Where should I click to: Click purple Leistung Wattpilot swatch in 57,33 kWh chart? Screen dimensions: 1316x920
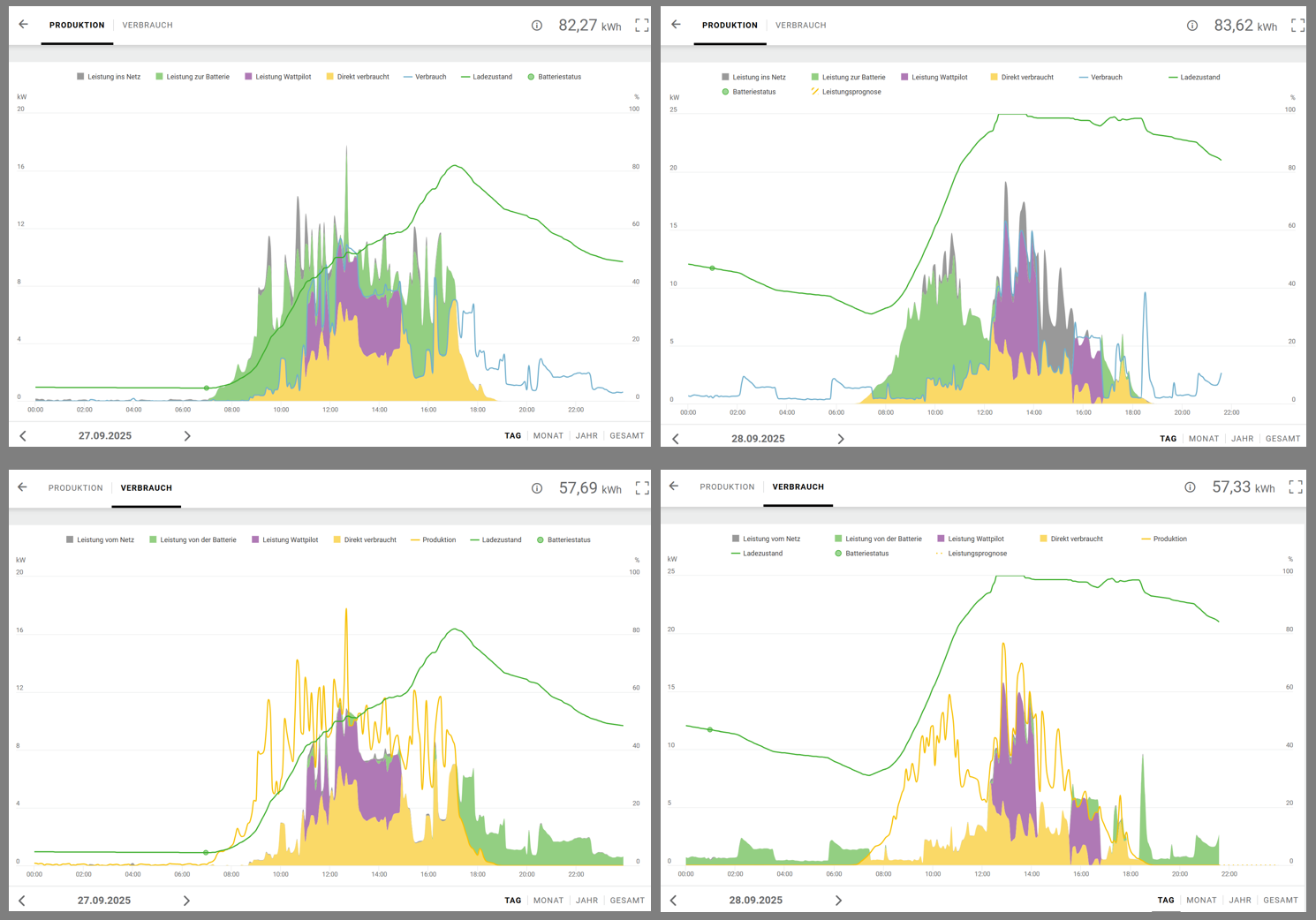pyautogui.click(x=942, y=539)
